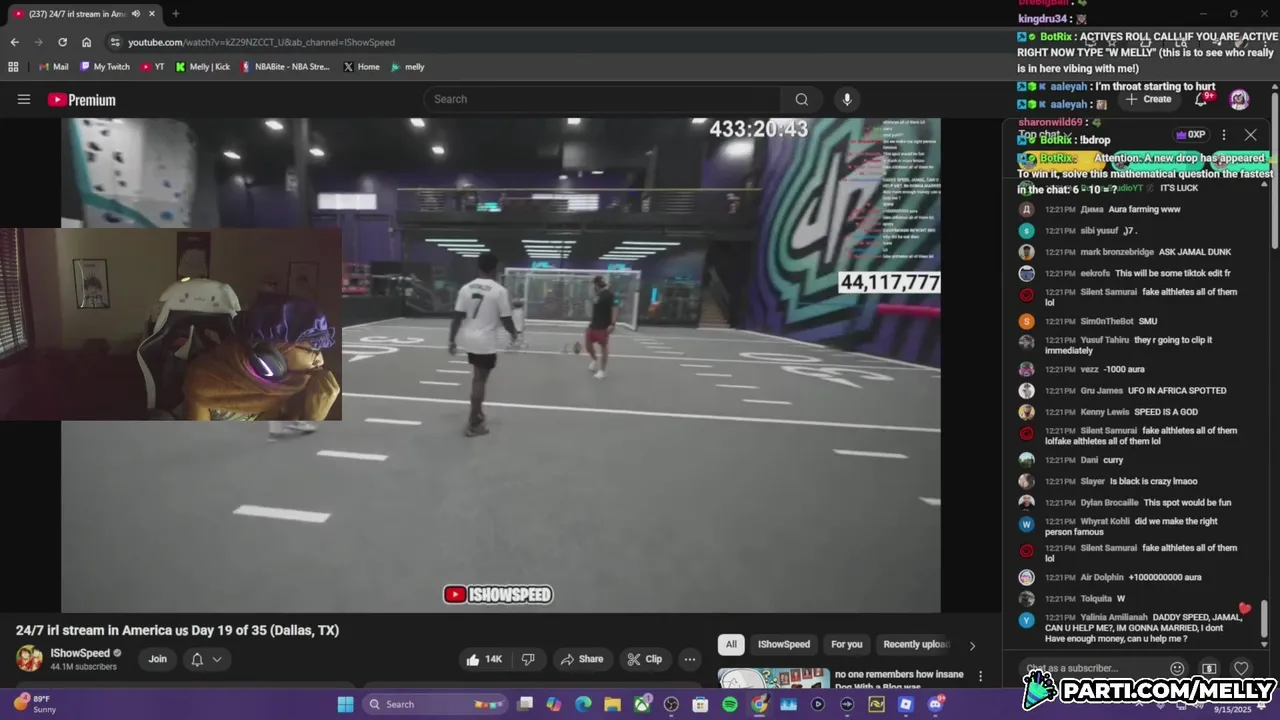Open Spotify from the taskbar

point(730,704)
